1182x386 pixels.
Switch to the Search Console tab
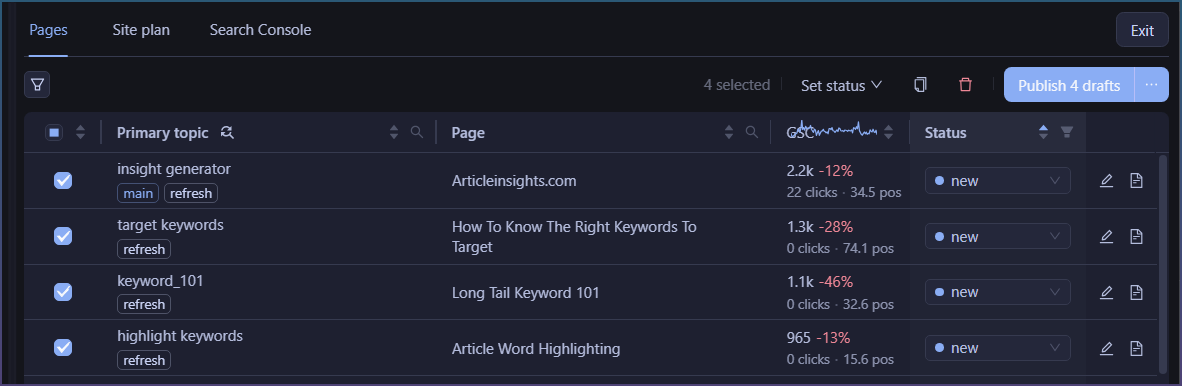[260, 30]
